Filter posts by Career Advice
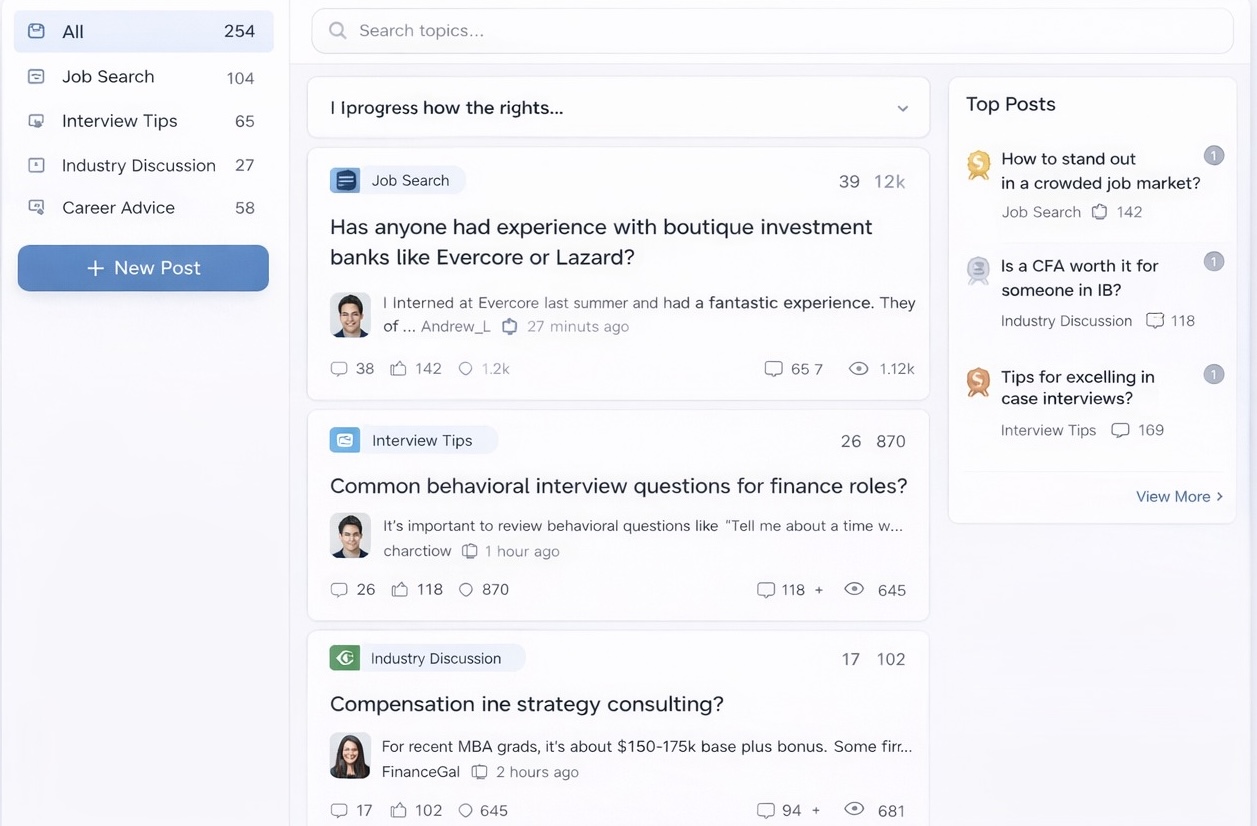 [120, 207]
